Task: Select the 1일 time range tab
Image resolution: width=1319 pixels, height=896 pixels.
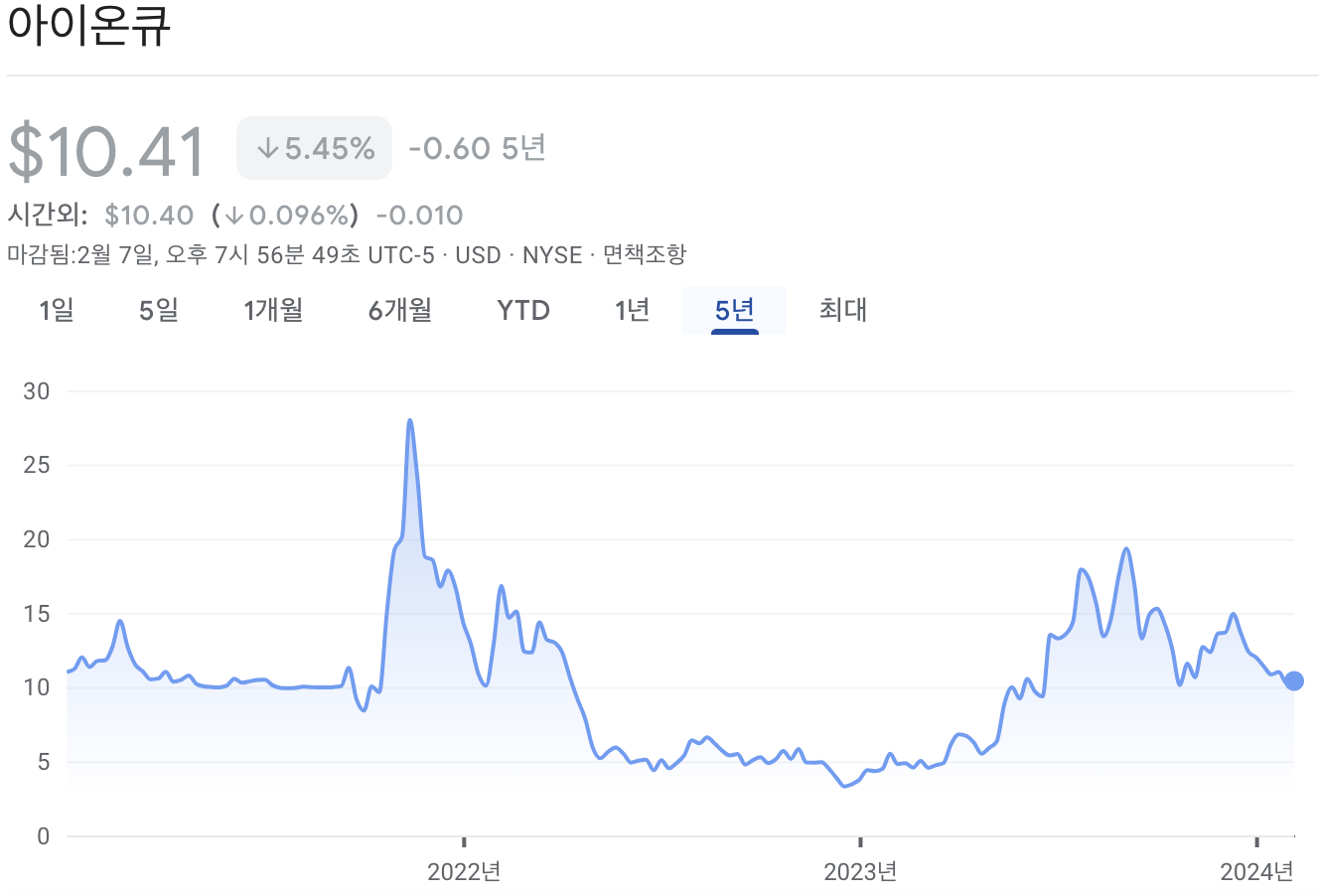Action: pyautogui.click(x=57, y=310)
